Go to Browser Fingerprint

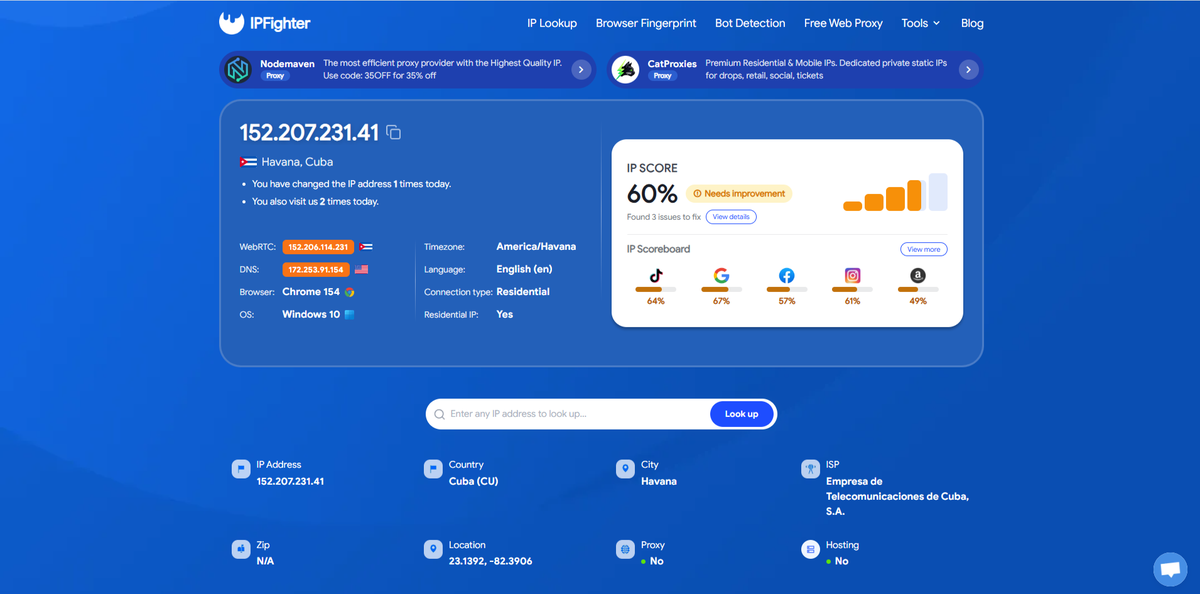click(x=646, y=23)
